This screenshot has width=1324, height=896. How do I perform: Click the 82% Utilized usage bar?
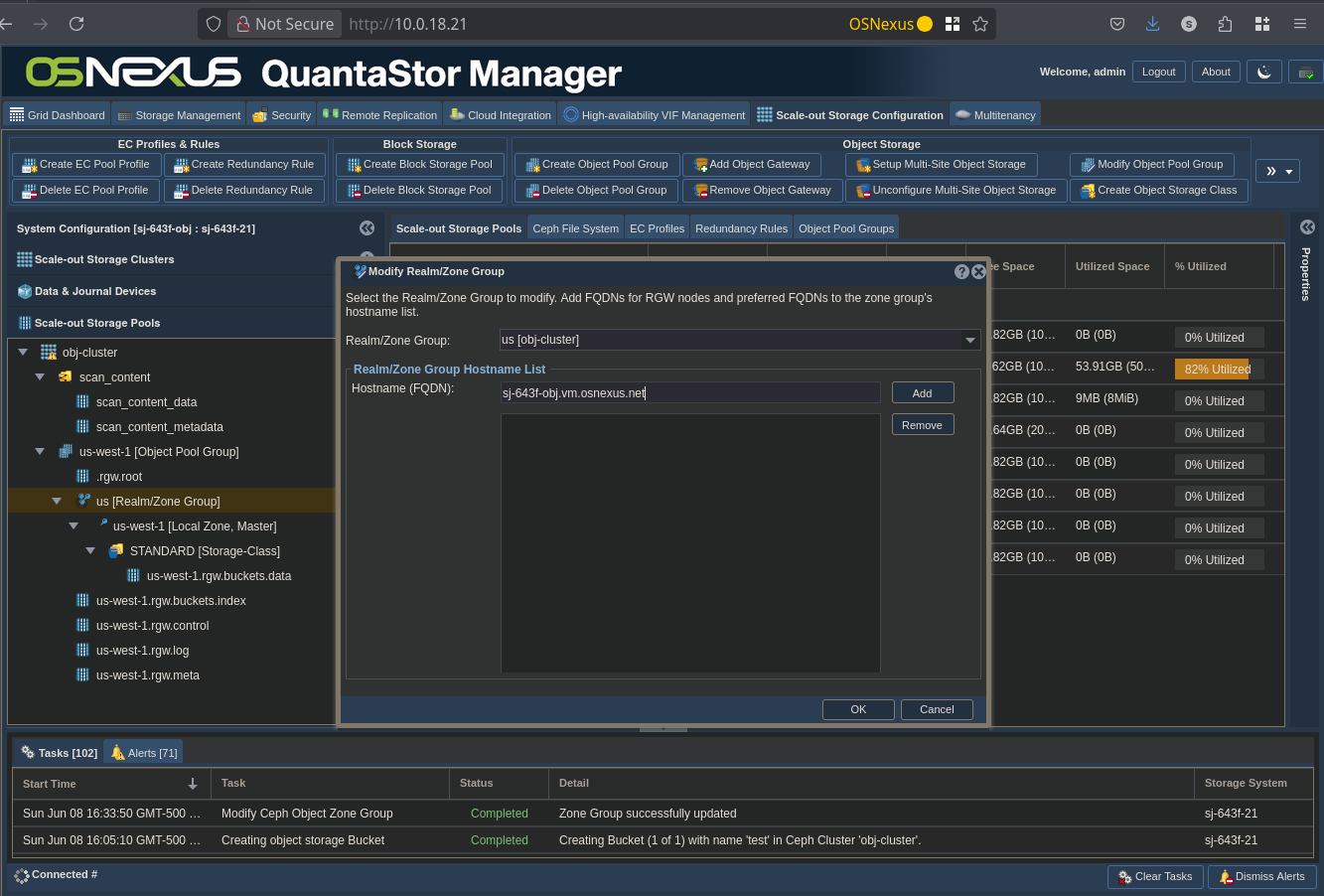1218,370
